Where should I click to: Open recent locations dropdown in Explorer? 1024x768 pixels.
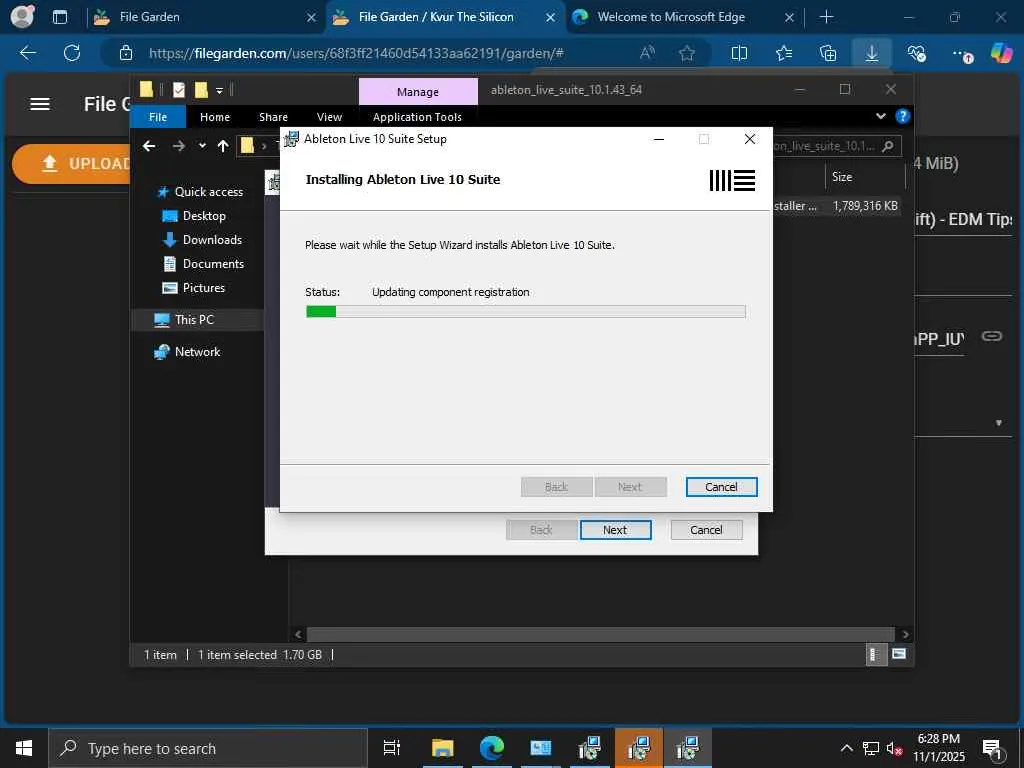point(202,146)
